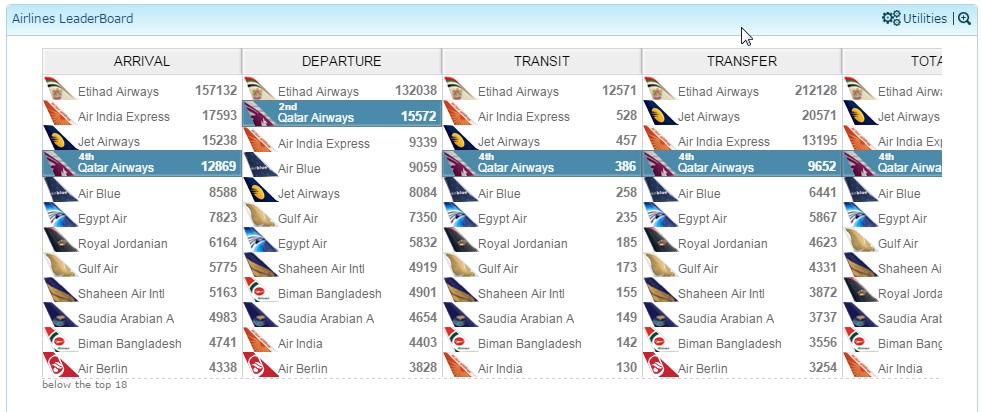Select the ARRIVAL column header
This screenshot has height=412, width=982.
[142, 61]
